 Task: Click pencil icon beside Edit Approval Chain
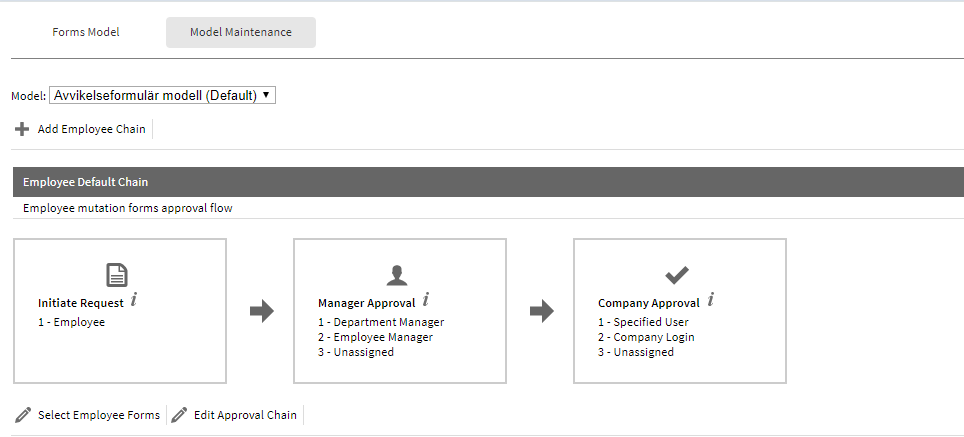point(179,415)
